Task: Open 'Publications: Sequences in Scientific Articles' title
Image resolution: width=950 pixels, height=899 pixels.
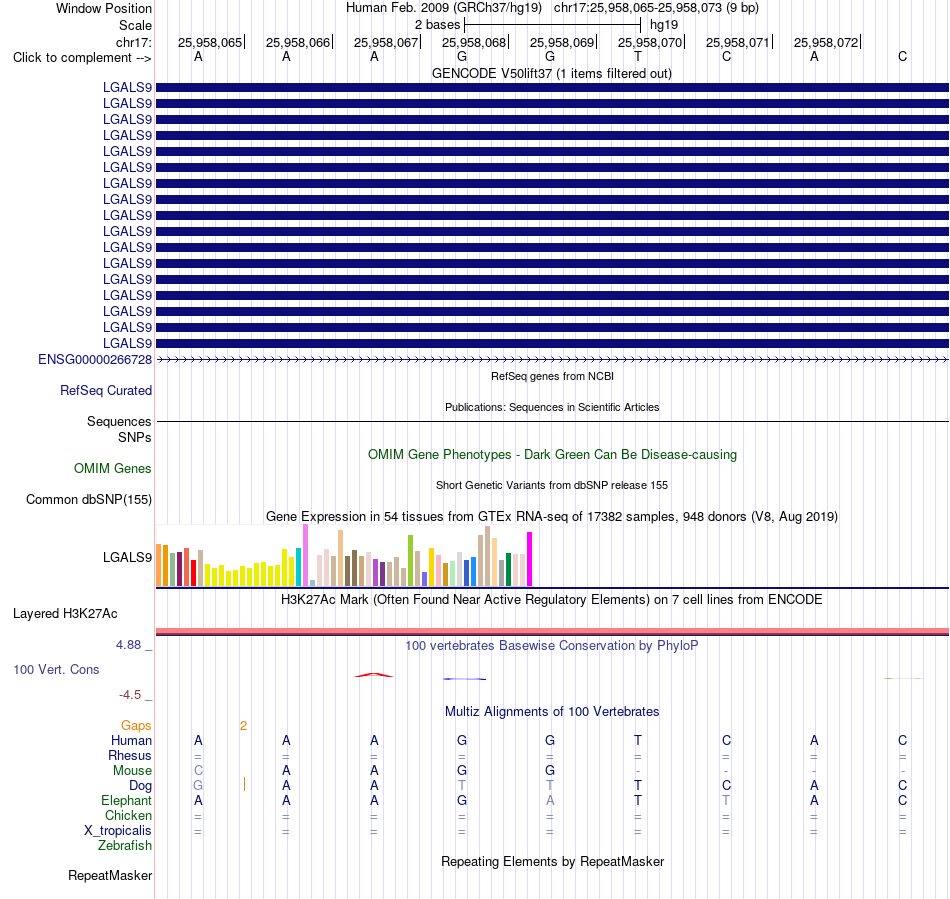Action: click(x=552, y=407)
